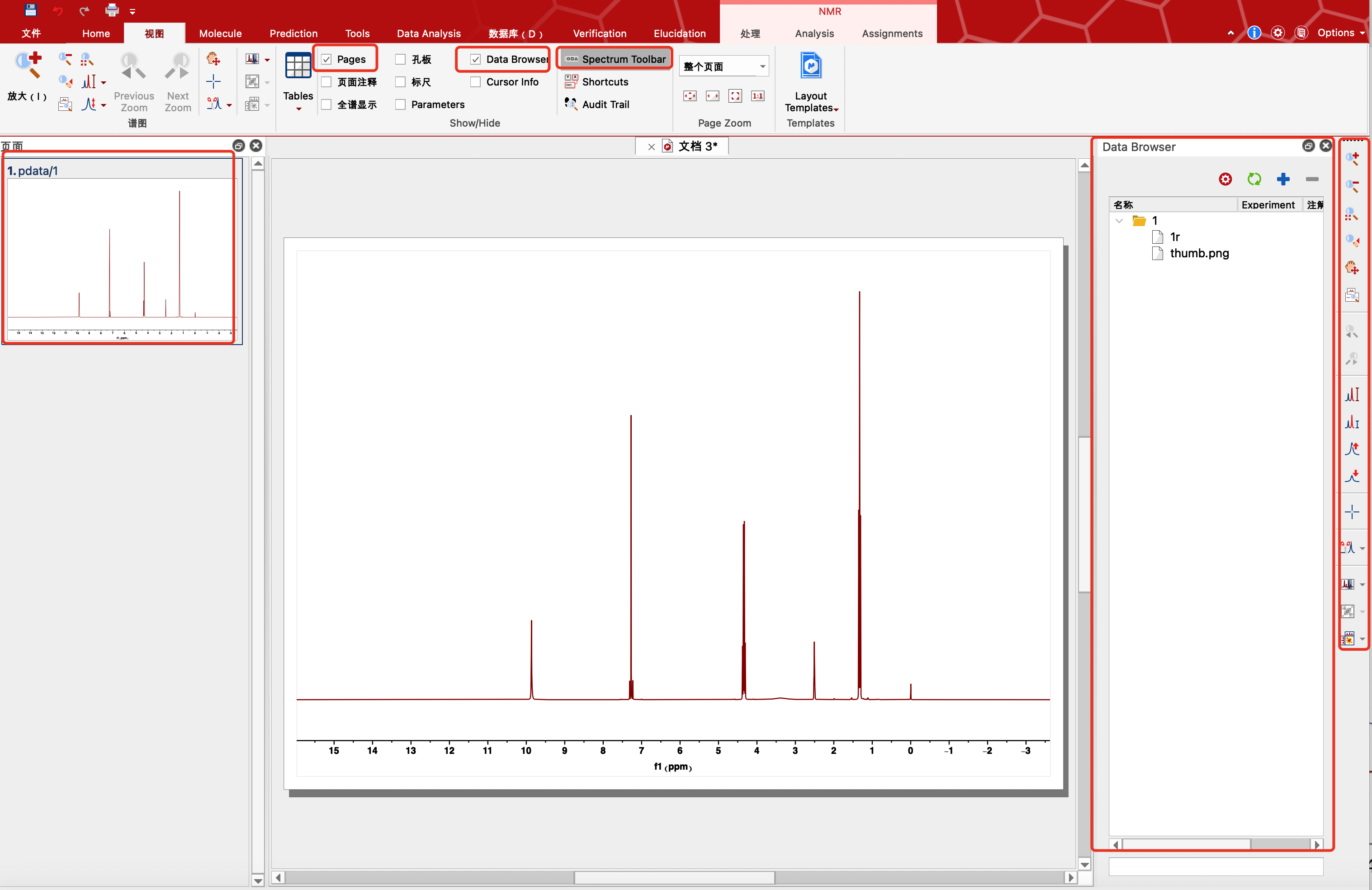
Task: Activate ribbon Crosshair cursor tool
Action: point(213,81)
